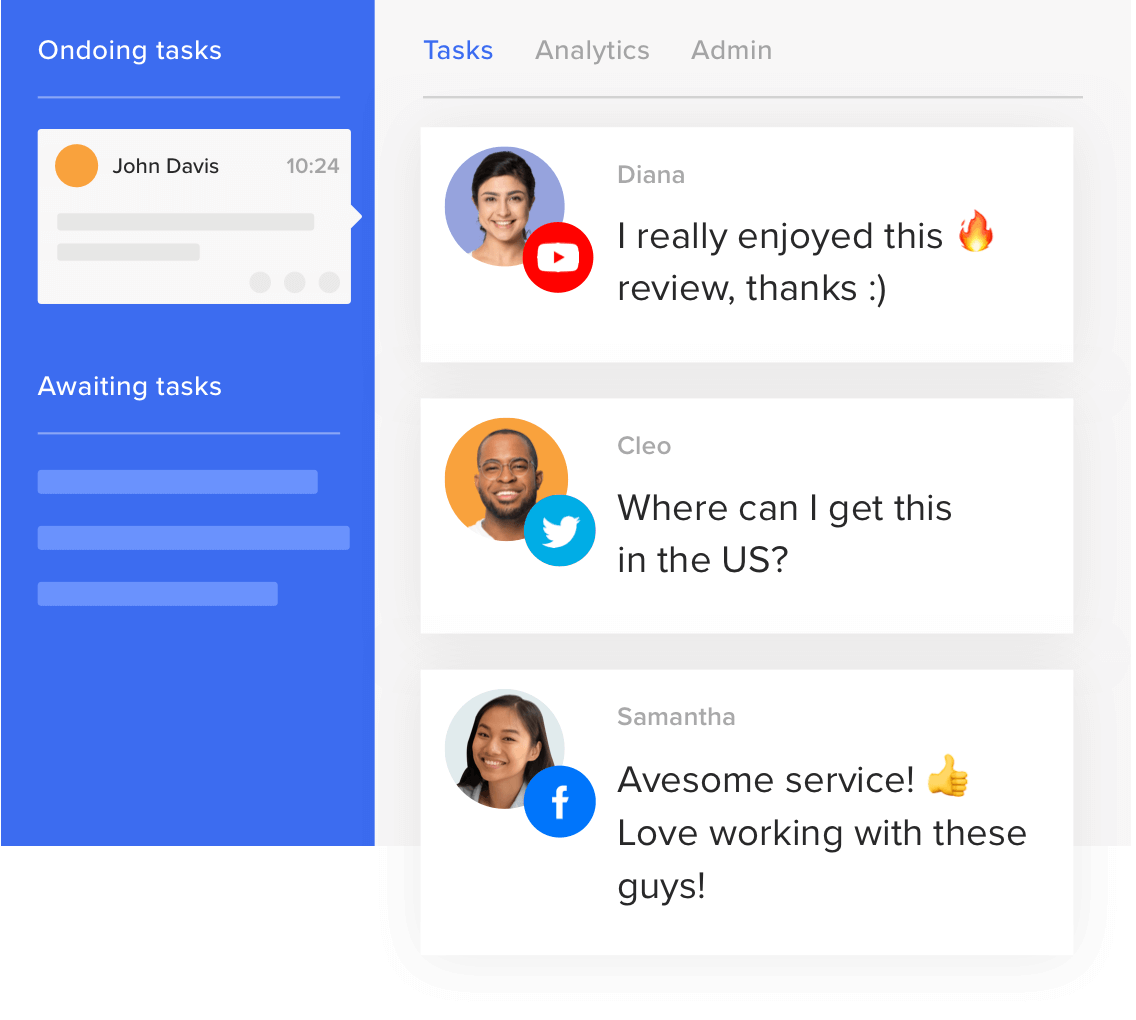Viewport: 1136px width, 1020px height.
Task: Click the last gray dot on John Davis card
Action: (x=329, y=282)
